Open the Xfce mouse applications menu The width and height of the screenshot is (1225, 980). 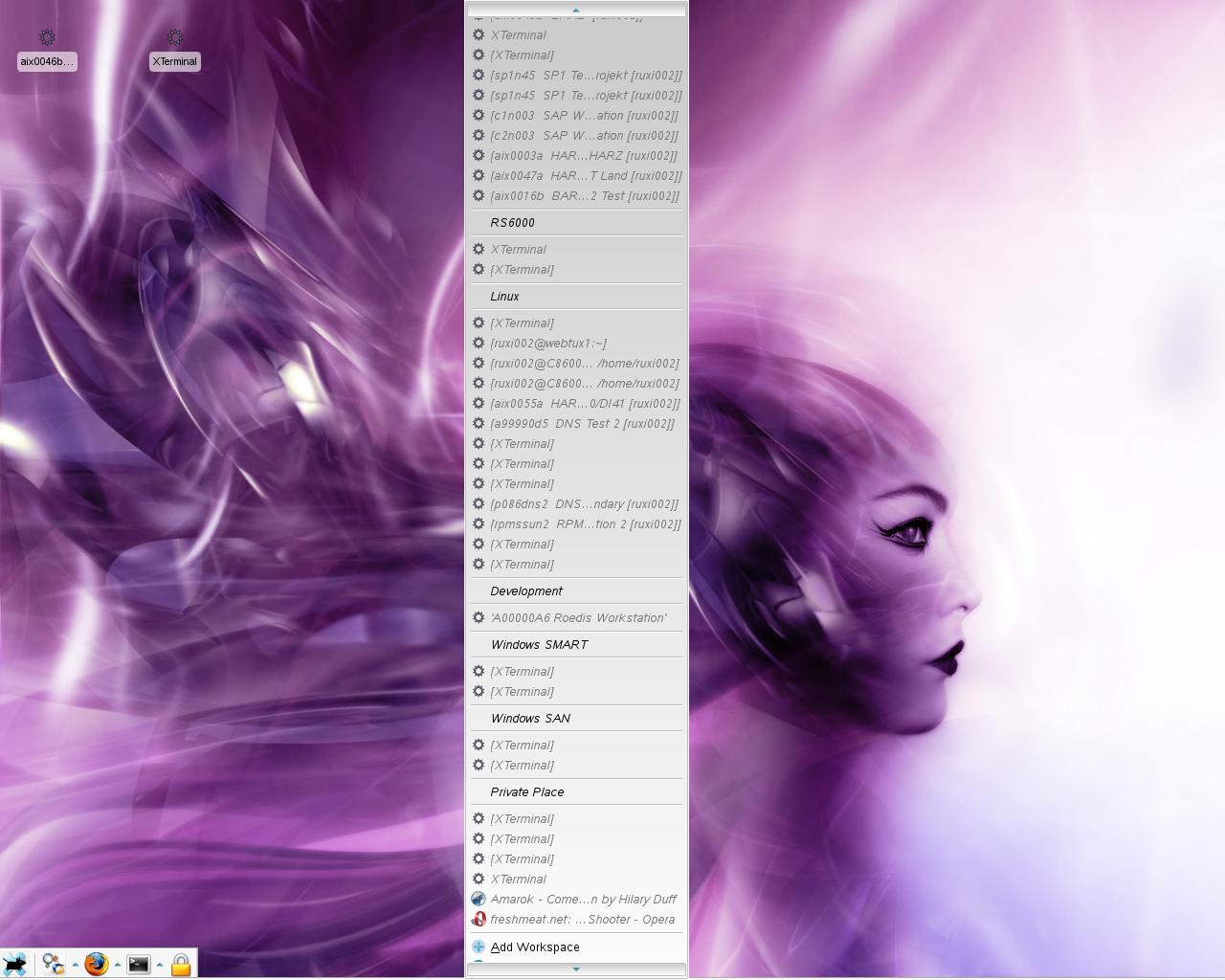pos(14,964)
